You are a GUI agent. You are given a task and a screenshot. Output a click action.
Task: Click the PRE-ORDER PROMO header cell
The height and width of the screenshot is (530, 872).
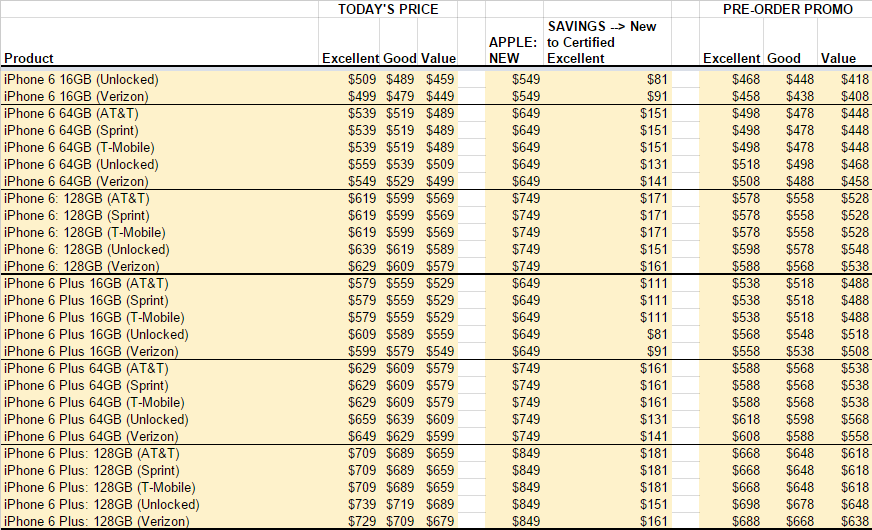[x=787, y=9]
